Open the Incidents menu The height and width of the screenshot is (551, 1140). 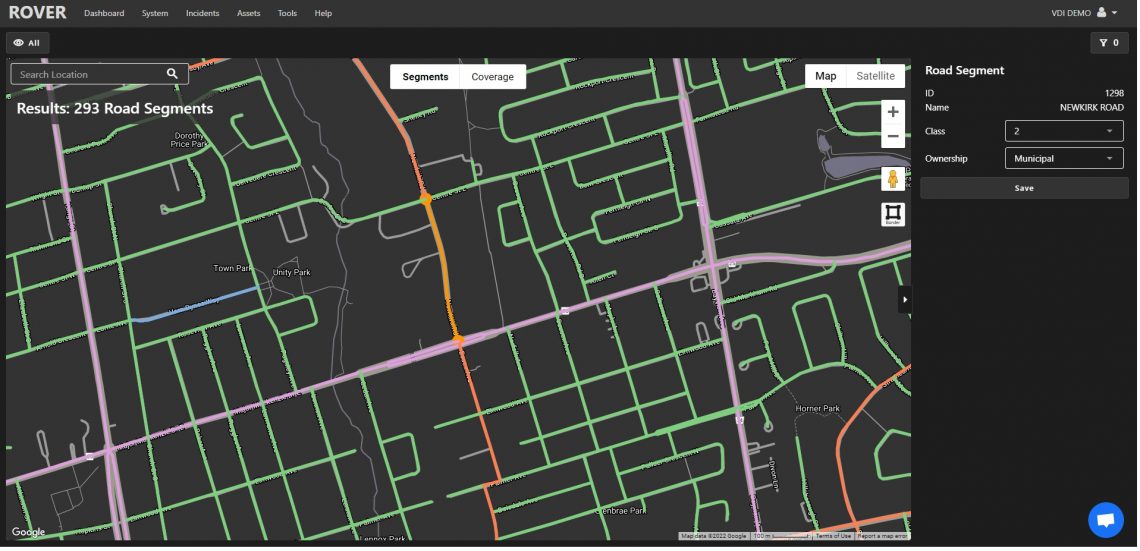pyautogui.click(x=202, y=13)
